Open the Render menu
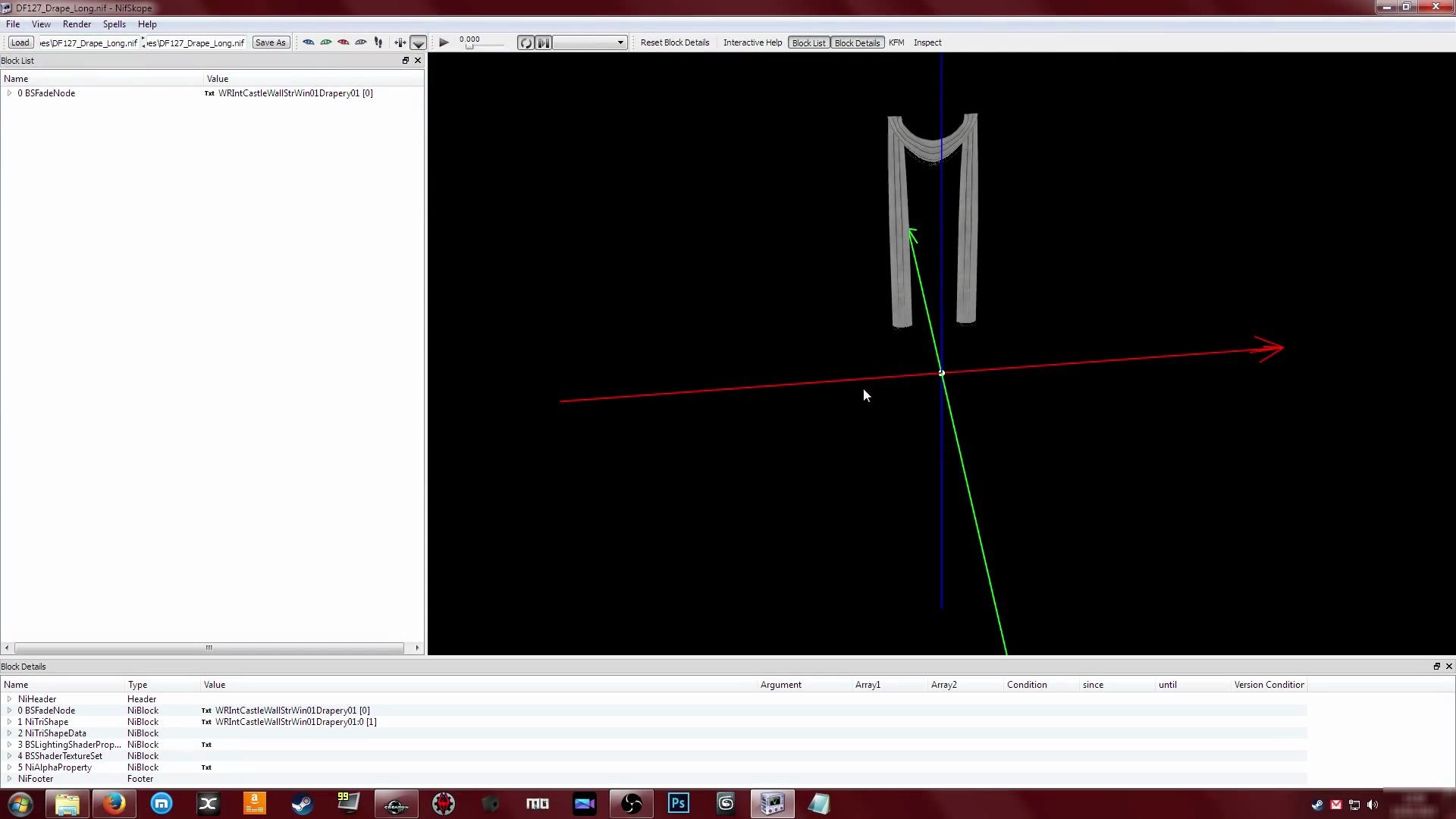 pos(77,24)
